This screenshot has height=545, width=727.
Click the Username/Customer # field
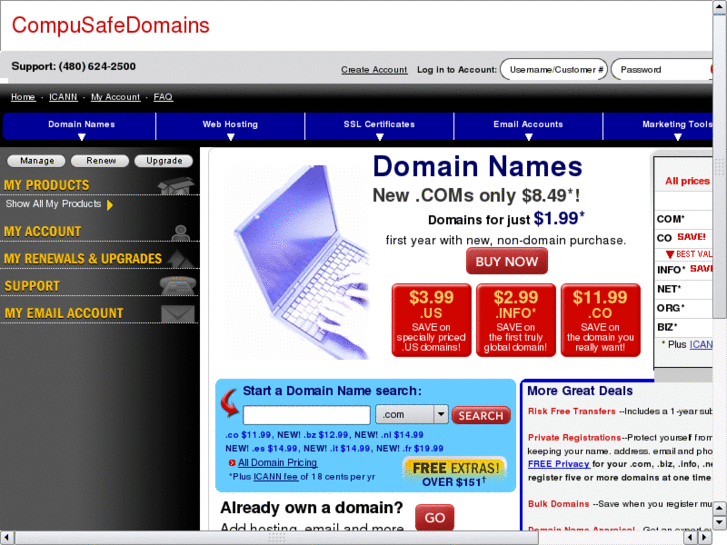click(x=554, y=70)
